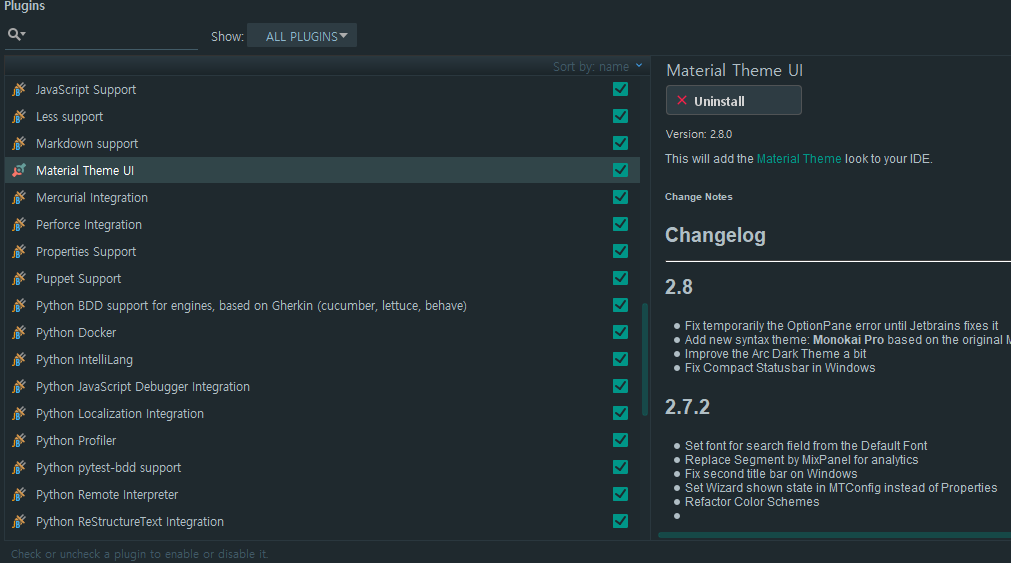The image size is (1011, 563).
Task: Click the search magnifier icon
Action: [16, 34]
